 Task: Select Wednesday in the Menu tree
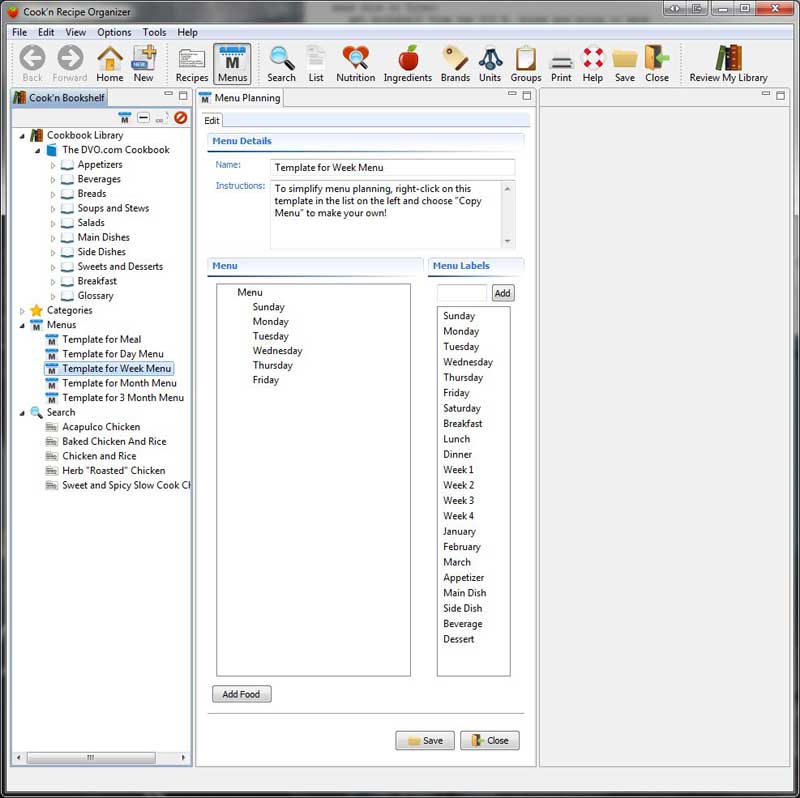[x=277, y=351]
